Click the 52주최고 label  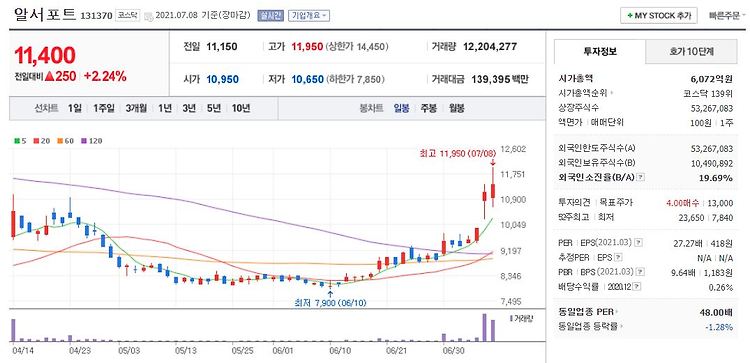[x=574, y=218]
